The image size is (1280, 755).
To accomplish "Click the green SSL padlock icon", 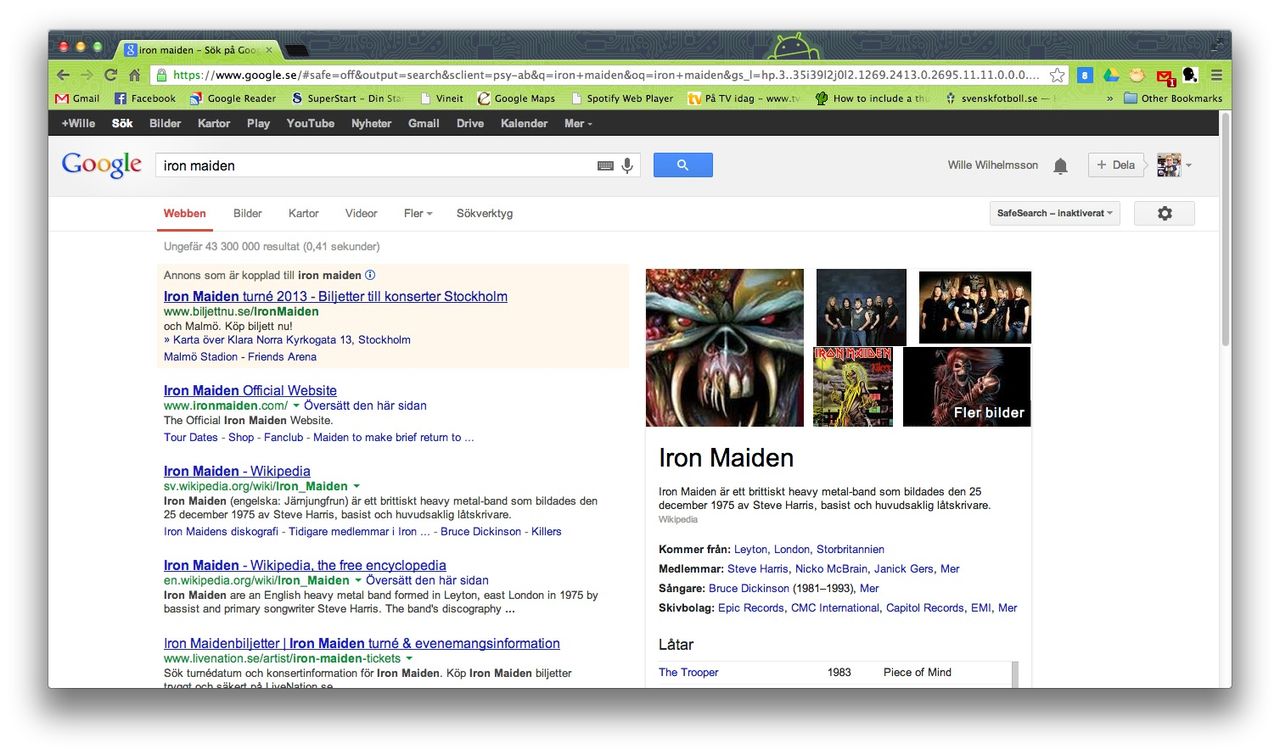I will (x=161, y=75).
